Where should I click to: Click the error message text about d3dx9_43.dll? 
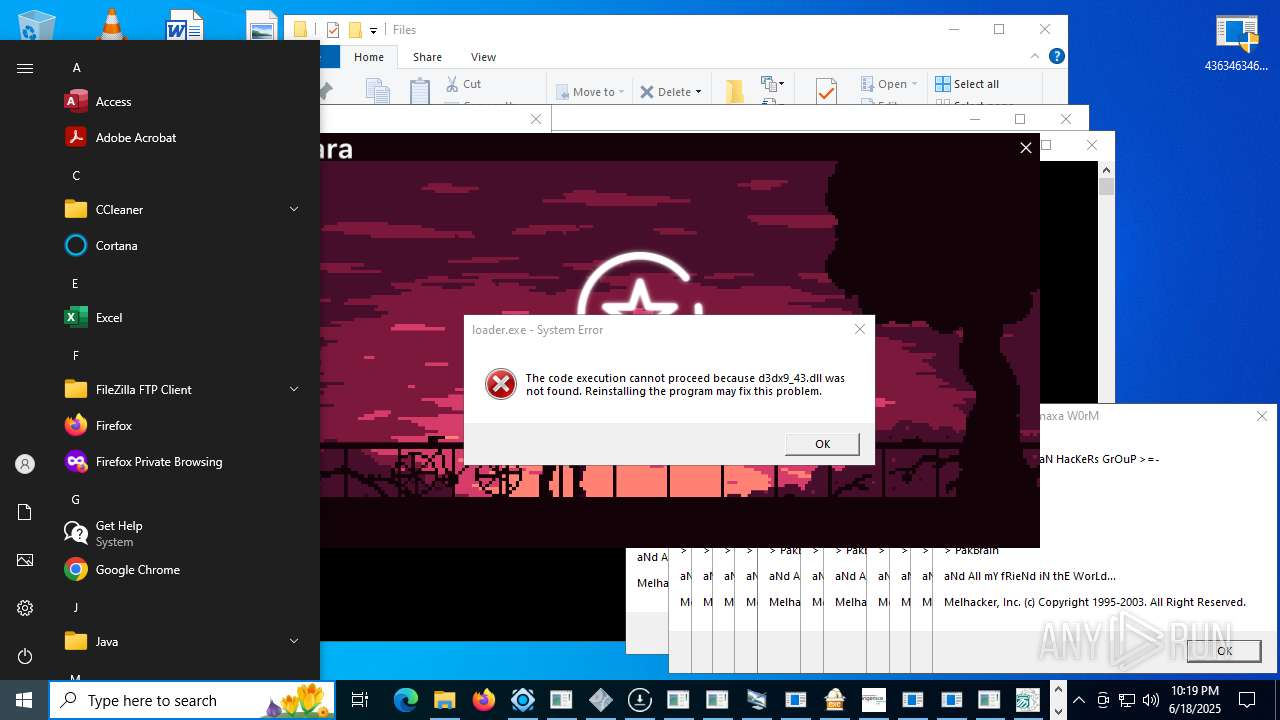(x=685, y=385)
